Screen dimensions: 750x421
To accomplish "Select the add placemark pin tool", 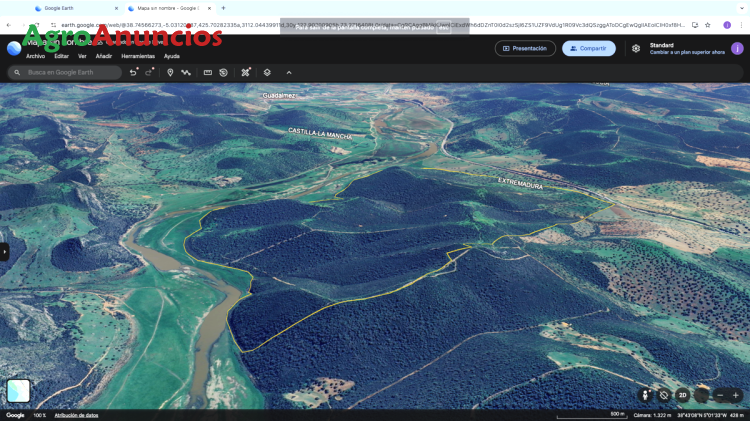I will click(170, 72).
